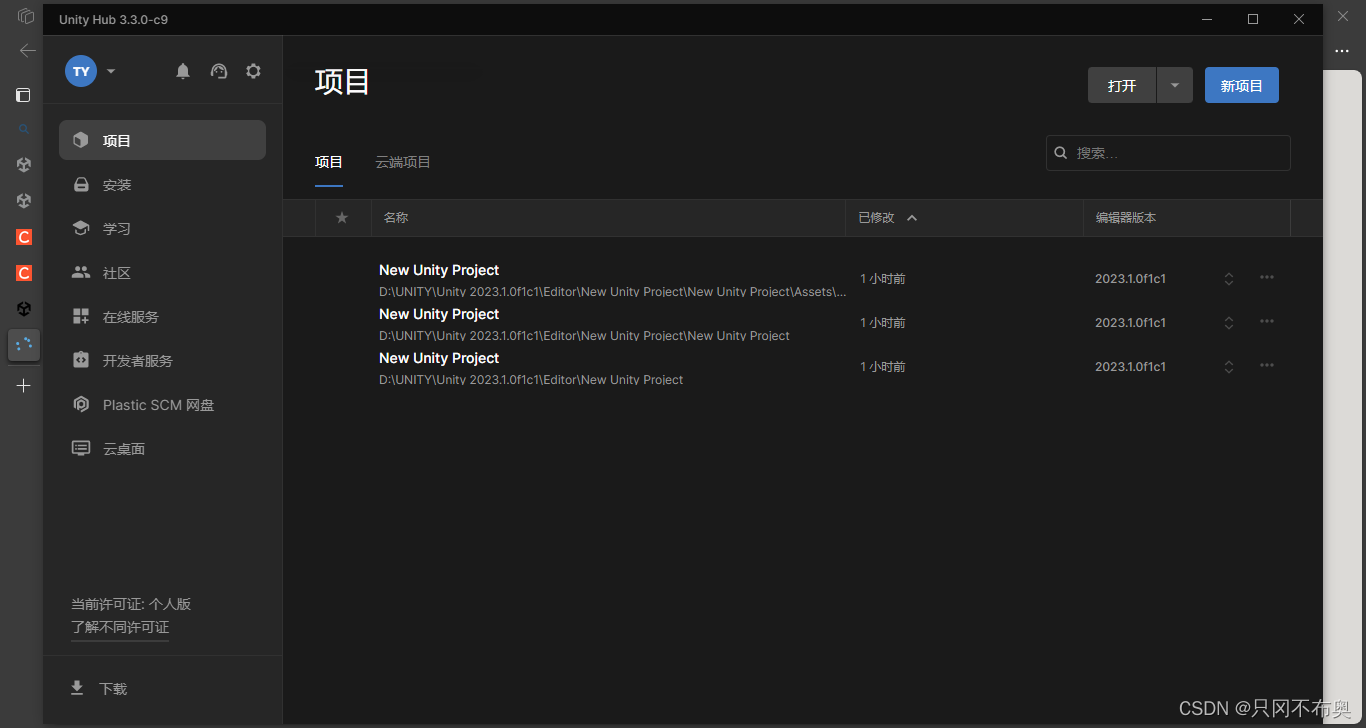Open 学习 in the sidebar
The width and height of the screenshot is (1366, 728).
click(x=162, y=229)
